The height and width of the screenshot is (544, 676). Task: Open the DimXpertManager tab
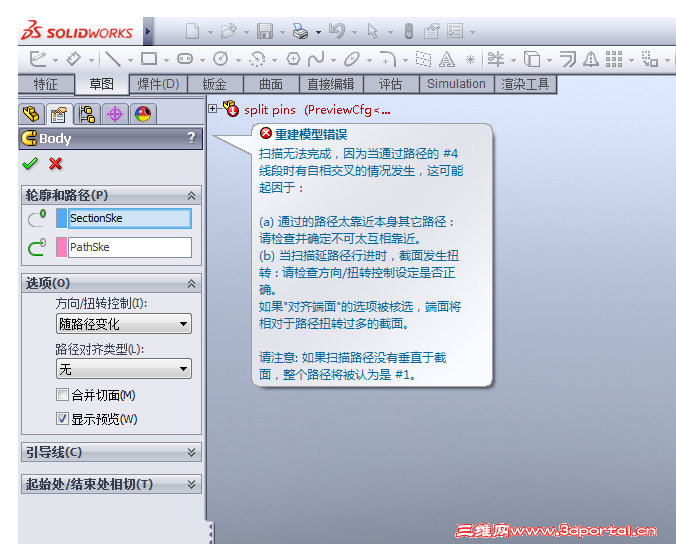click(x=115, y=114)
